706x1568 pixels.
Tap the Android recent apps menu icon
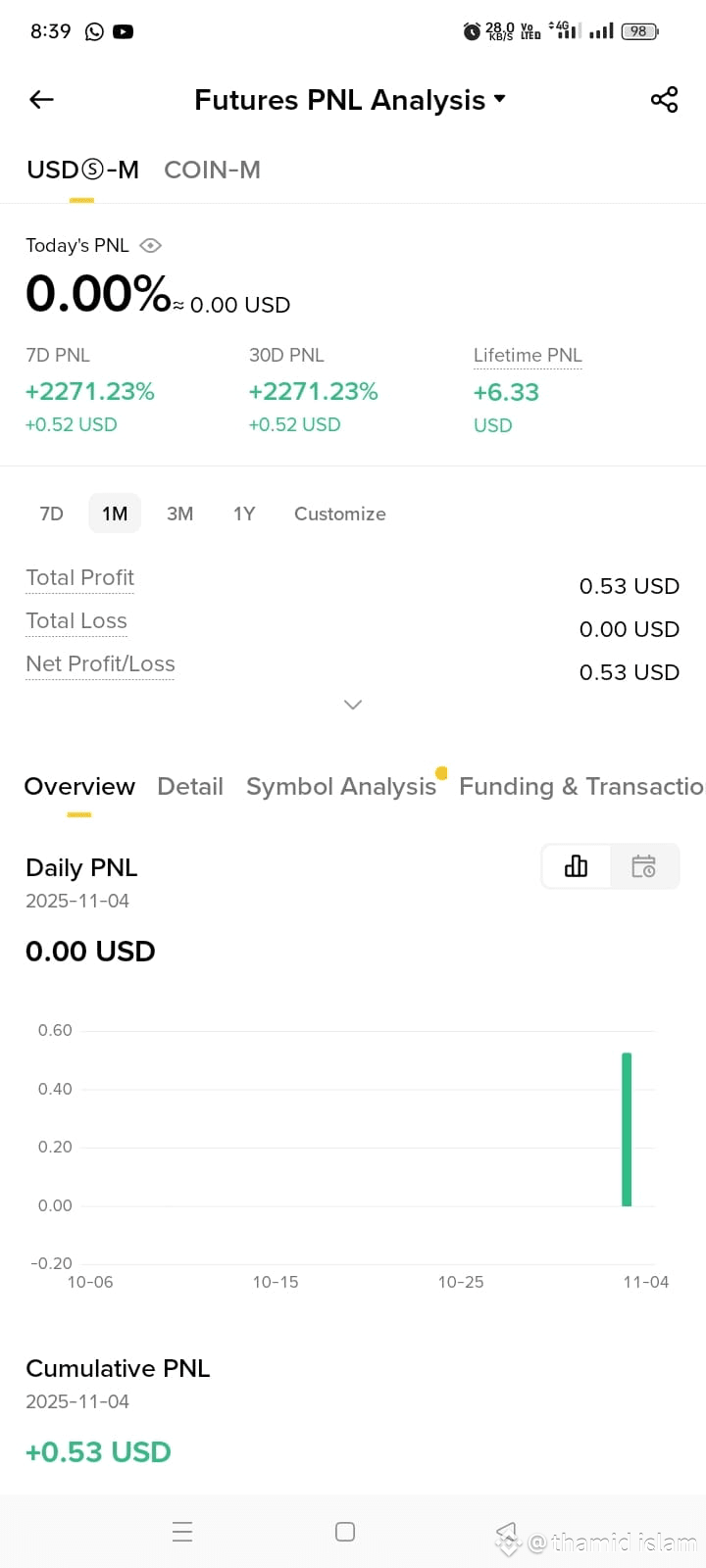tap(182, 1532)
